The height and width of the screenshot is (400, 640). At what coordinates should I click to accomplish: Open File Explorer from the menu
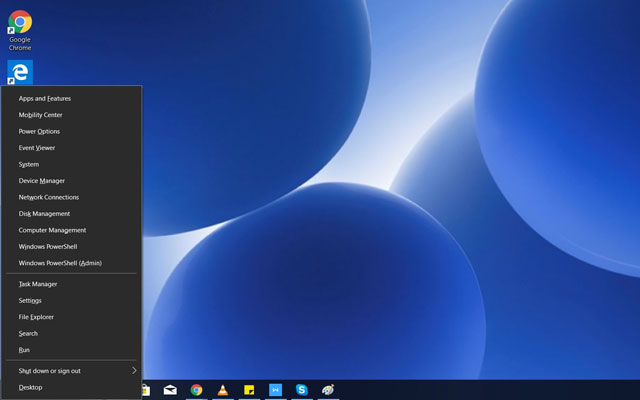point(36,317)
